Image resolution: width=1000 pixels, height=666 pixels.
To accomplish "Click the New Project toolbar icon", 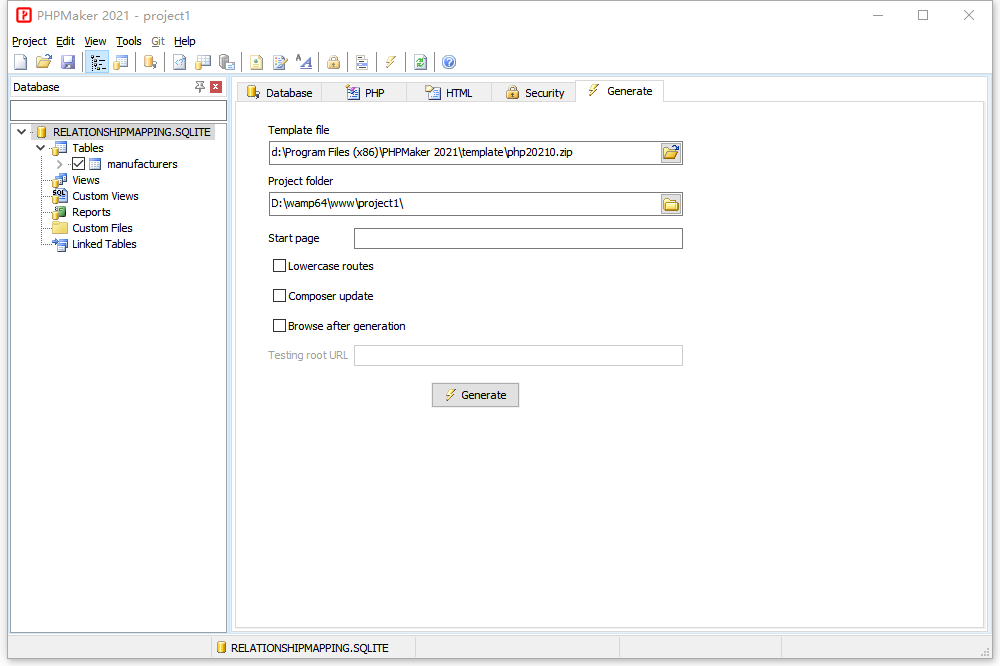I will click(20, 62).
